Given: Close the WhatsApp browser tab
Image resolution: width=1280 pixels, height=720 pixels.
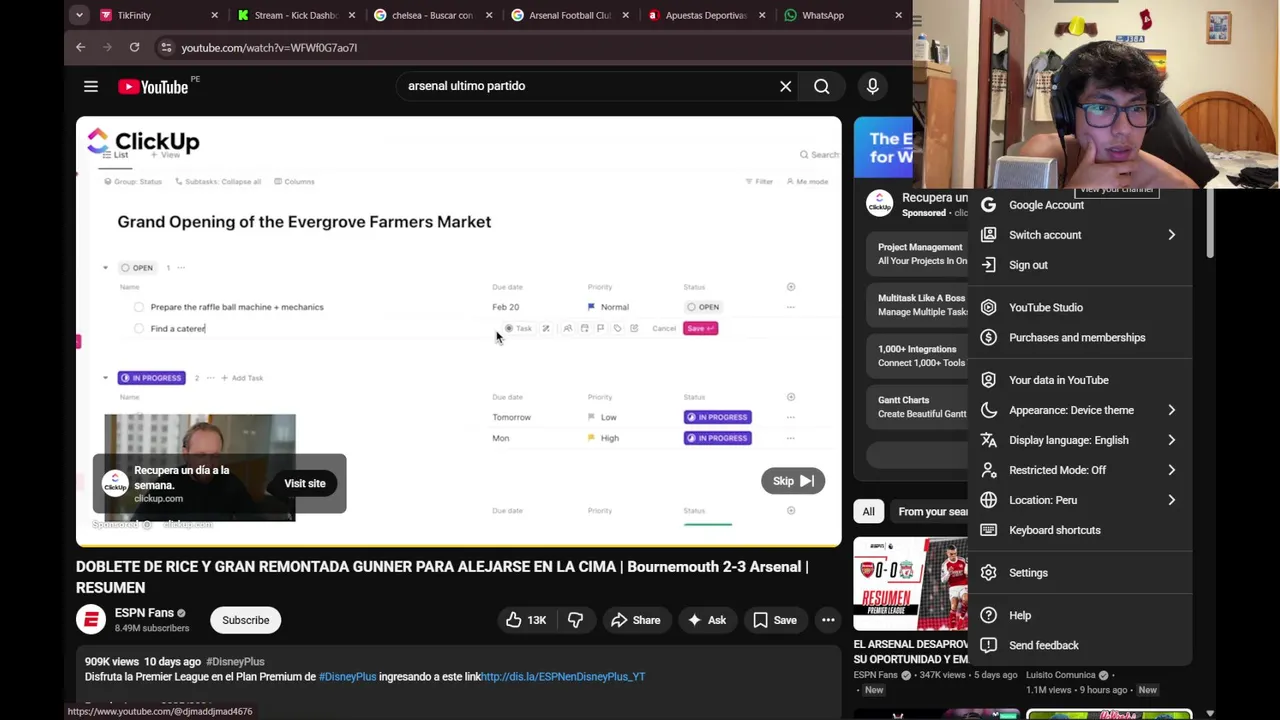Looking at the screenshot, I should [898, 15].
